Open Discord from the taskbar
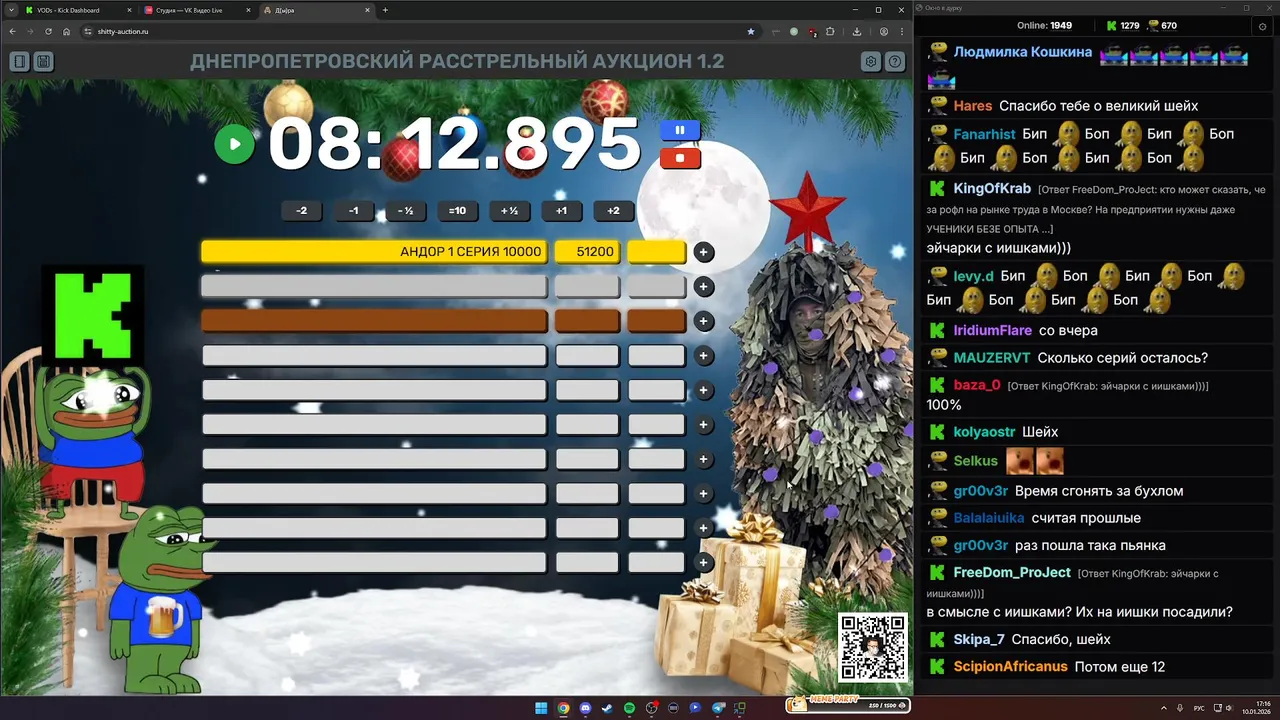This screenshot has width=1280, height=720. [585, 708]
